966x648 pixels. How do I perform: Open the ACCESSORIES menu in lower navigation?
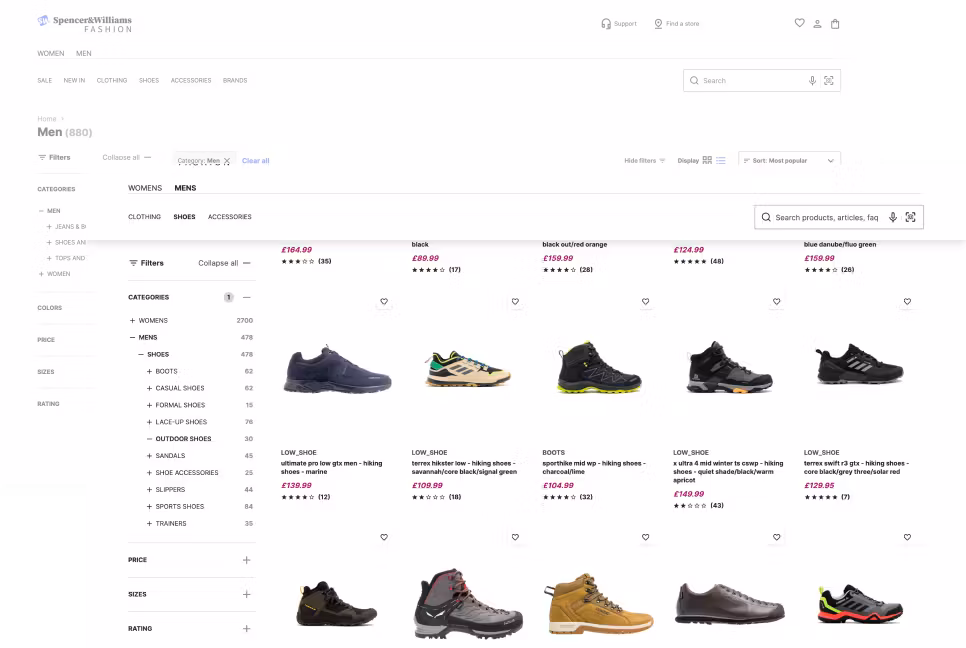pyautogui.click(x=229, y=217)
